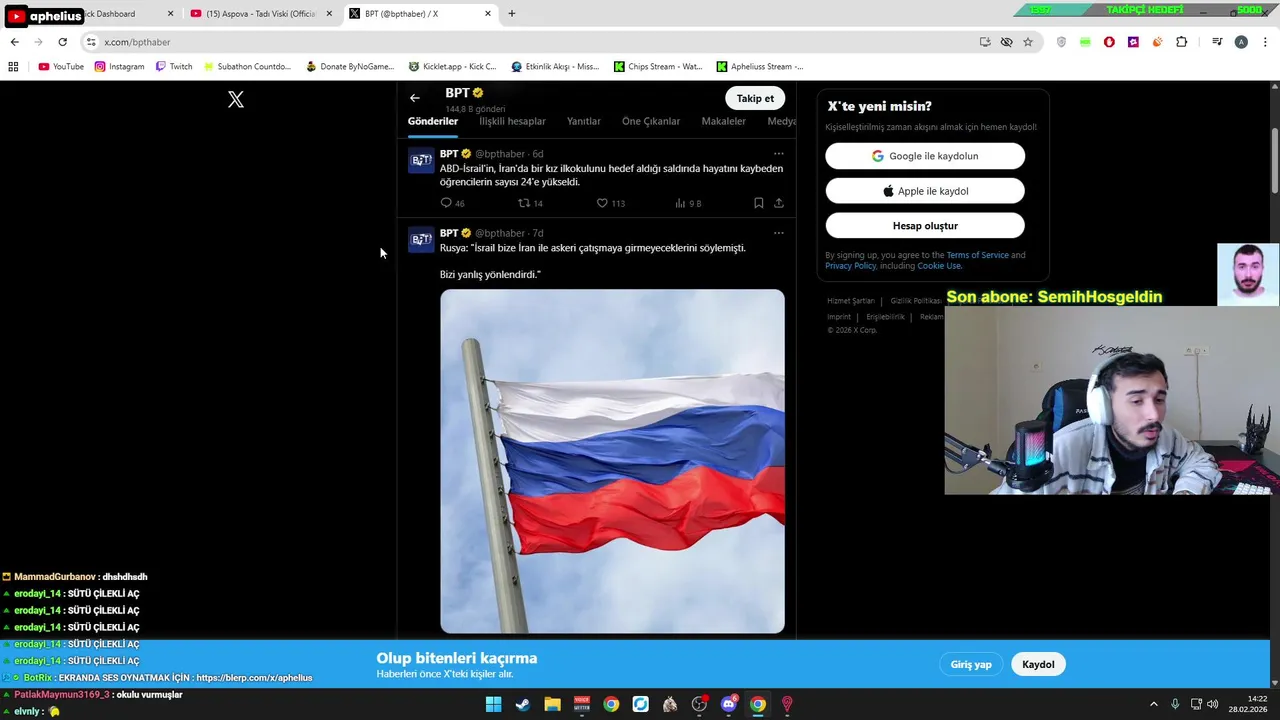Click the page vertical scrollbar
The width and height of the screenshot is (1280, 720).
point(1275,160)
